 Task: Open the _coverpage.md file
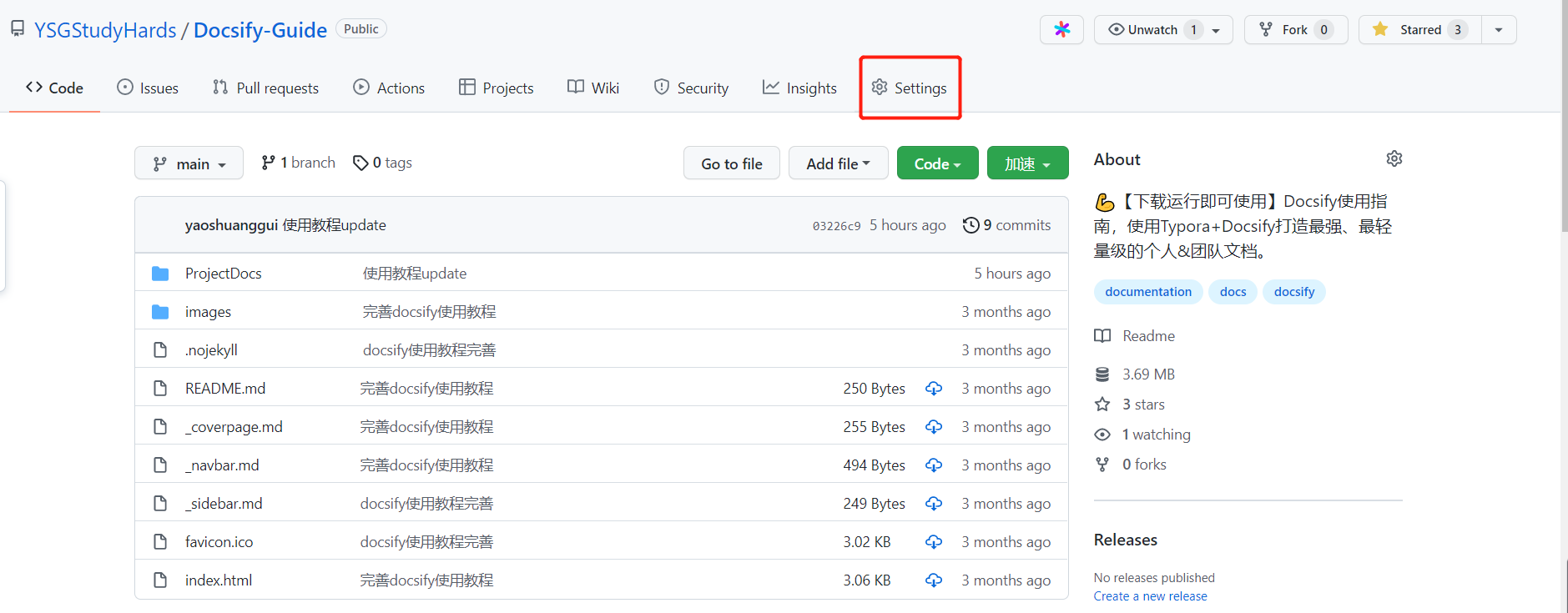click(x=234, y=427)
